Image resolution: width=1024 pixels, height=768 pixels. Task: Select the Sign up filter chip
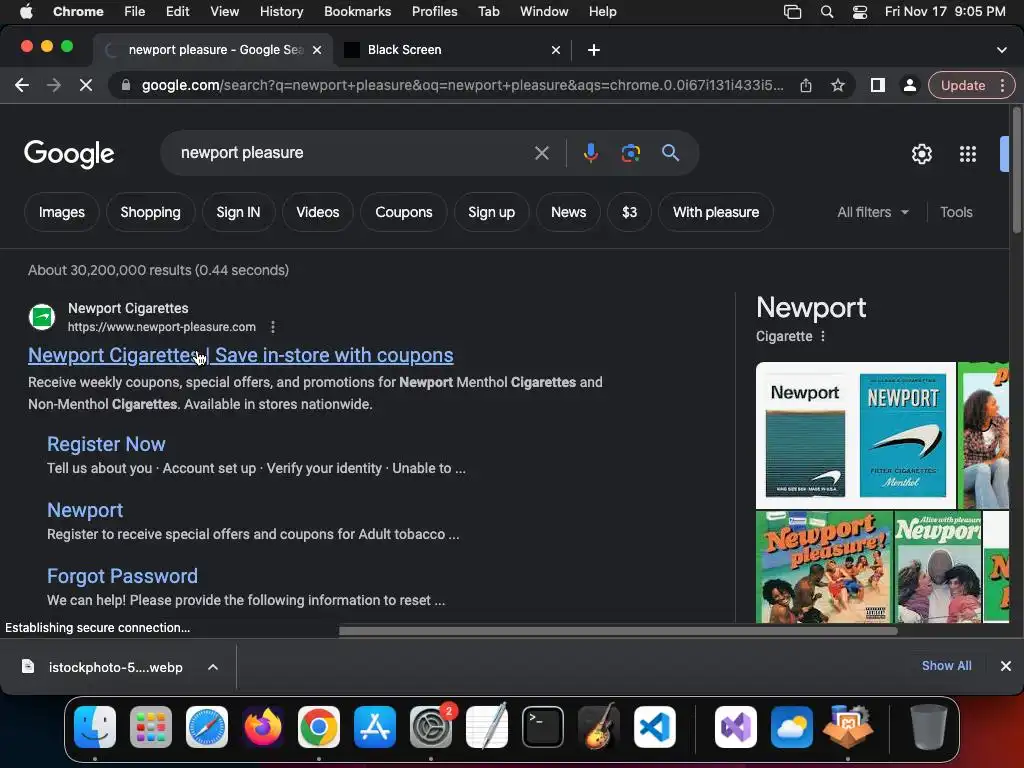pyautogui.click(x=491, y=212)
